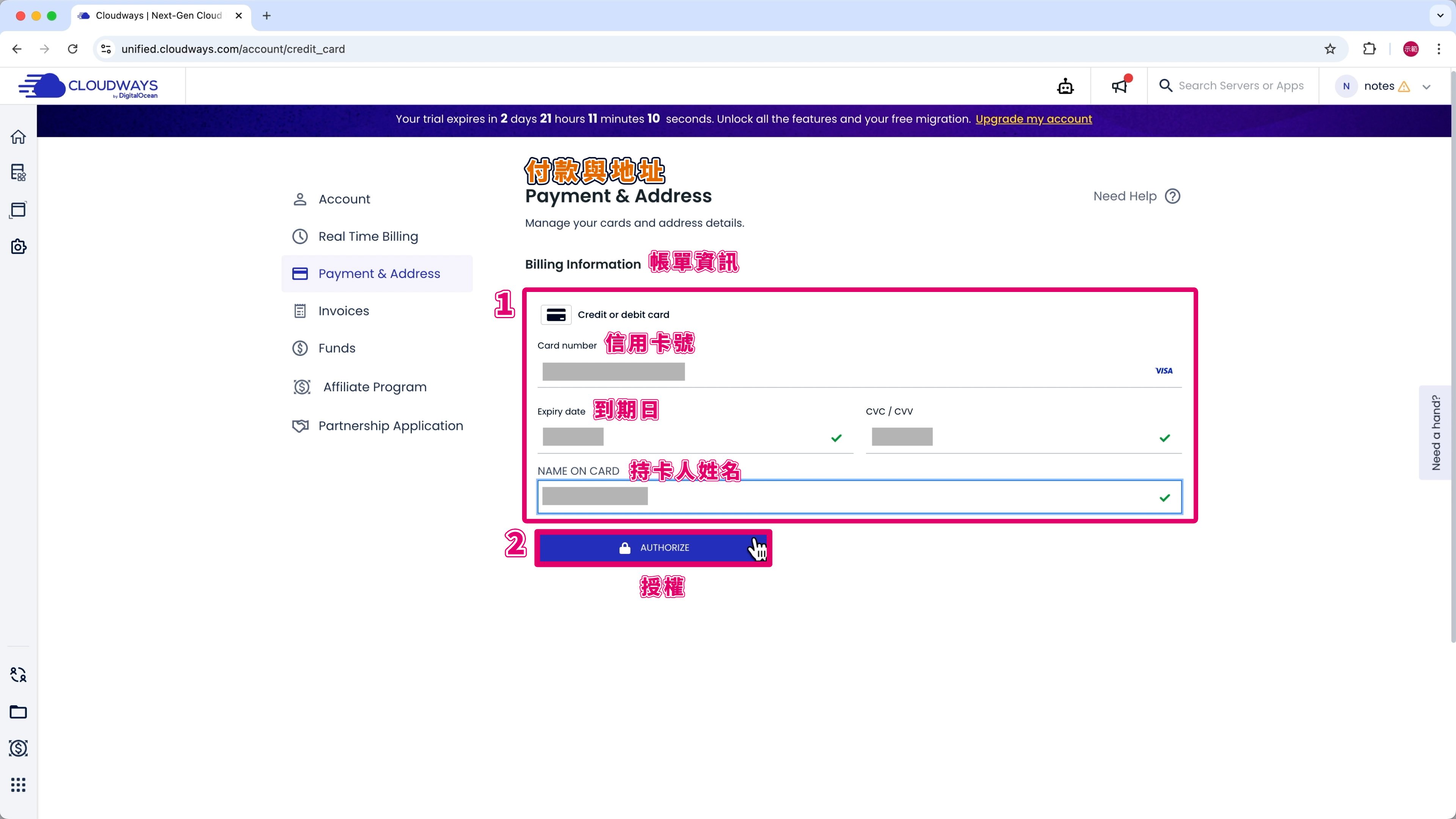
Task: Open the Need a hand side tab
Action: 1436,432
